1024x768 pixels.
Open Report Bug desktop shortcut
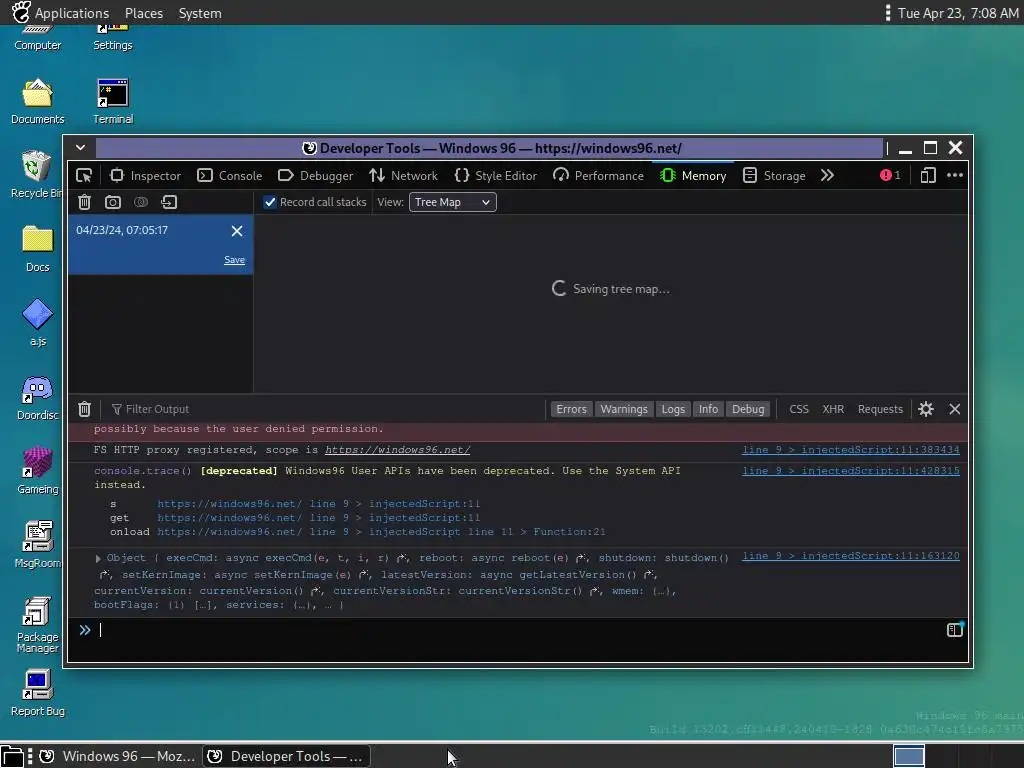(37, 693)
